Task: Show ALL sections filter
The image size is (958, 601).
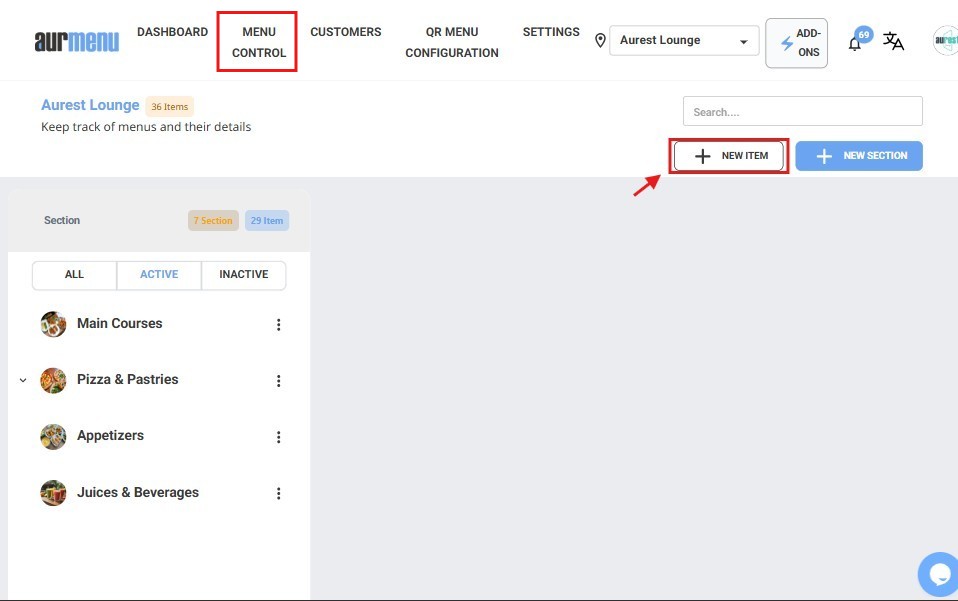Action: (75, 275)
